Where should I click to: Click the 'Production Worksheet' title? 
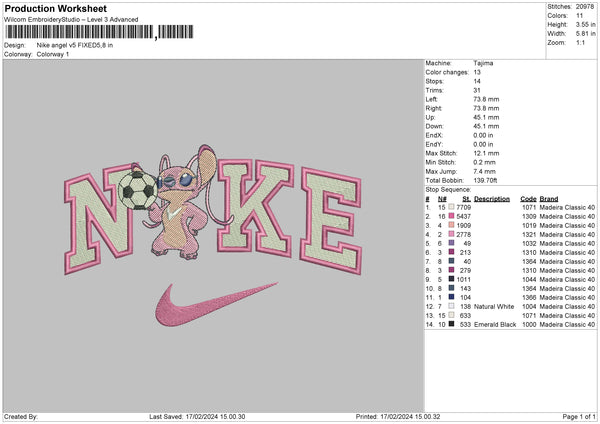click(55, 8)
